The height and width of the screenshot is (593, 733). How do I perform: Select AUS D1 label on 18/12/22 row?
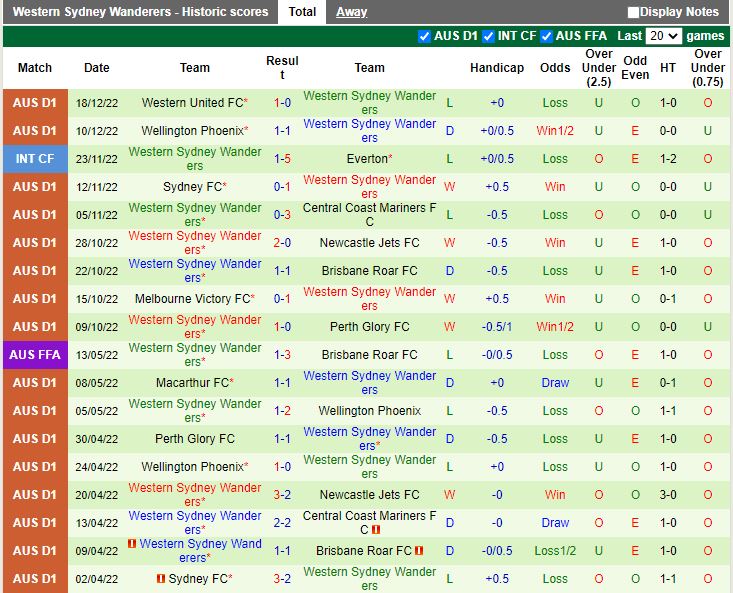(35, 103)
